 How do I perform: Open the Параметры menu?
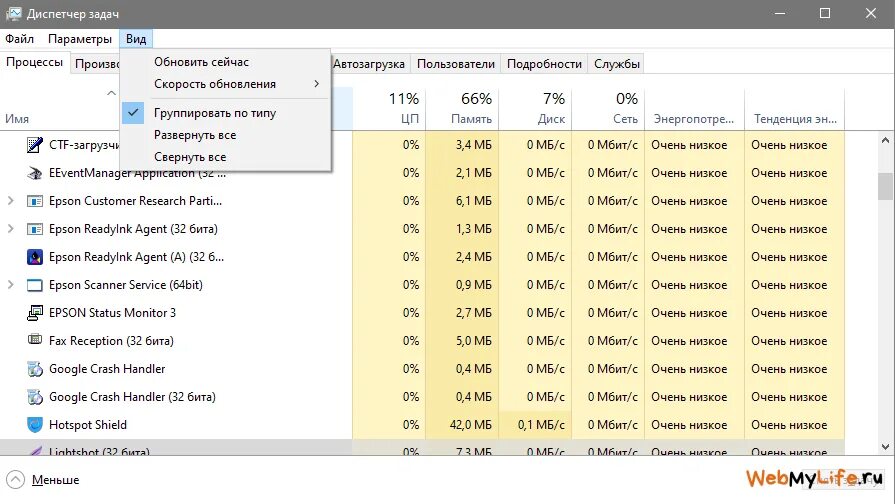tap(80, 39)
